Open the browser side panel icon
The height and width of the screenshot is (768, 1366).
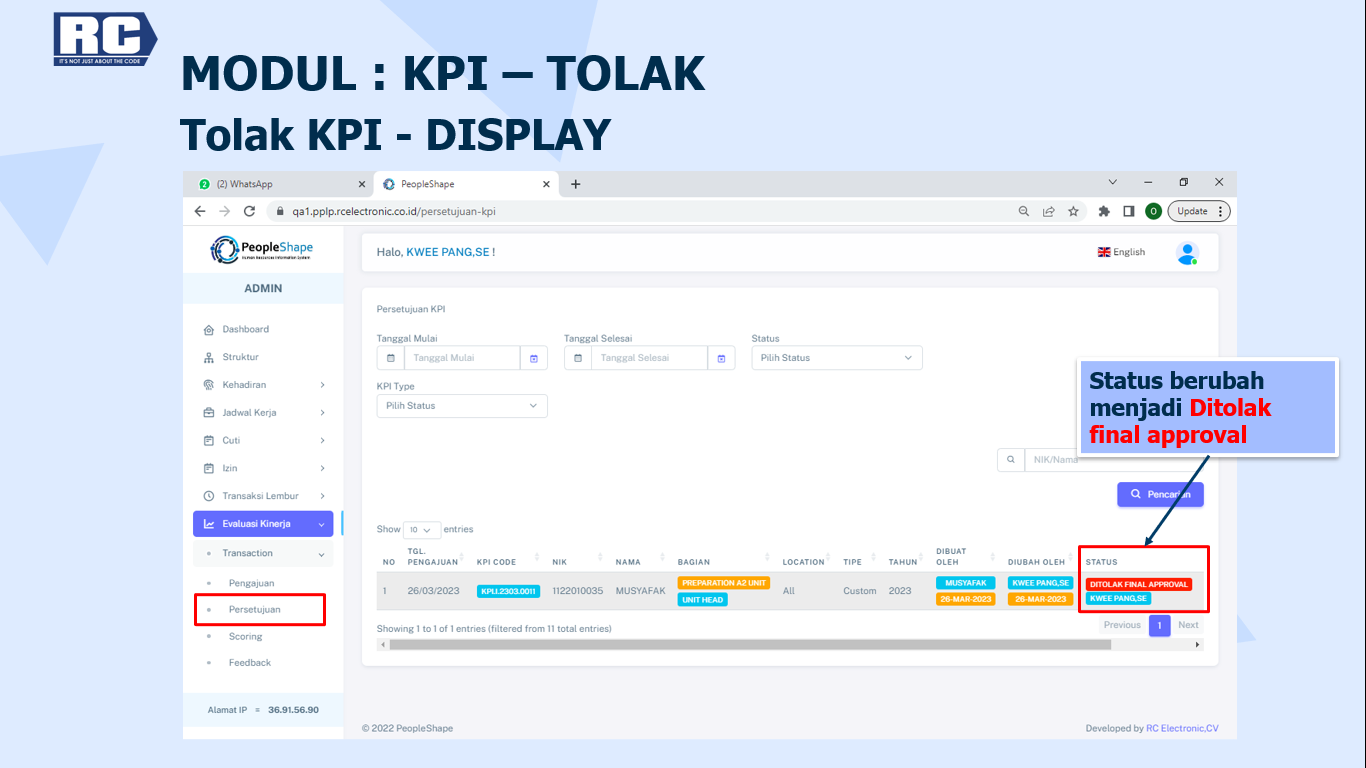(1128, 211)
